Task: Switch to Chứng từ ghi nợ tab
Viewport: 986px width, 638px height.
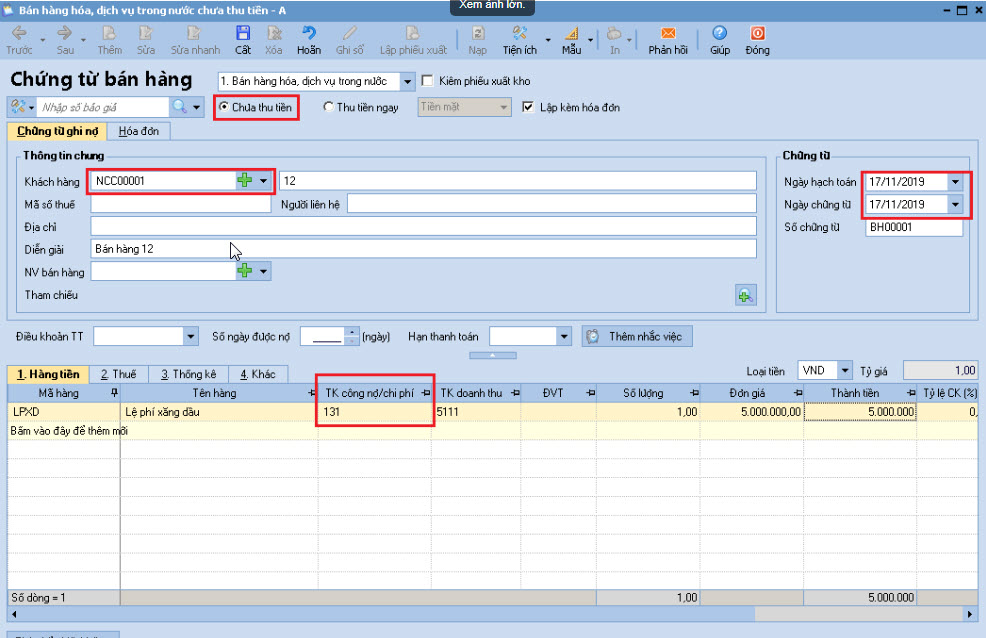Action: coord(57,131)
